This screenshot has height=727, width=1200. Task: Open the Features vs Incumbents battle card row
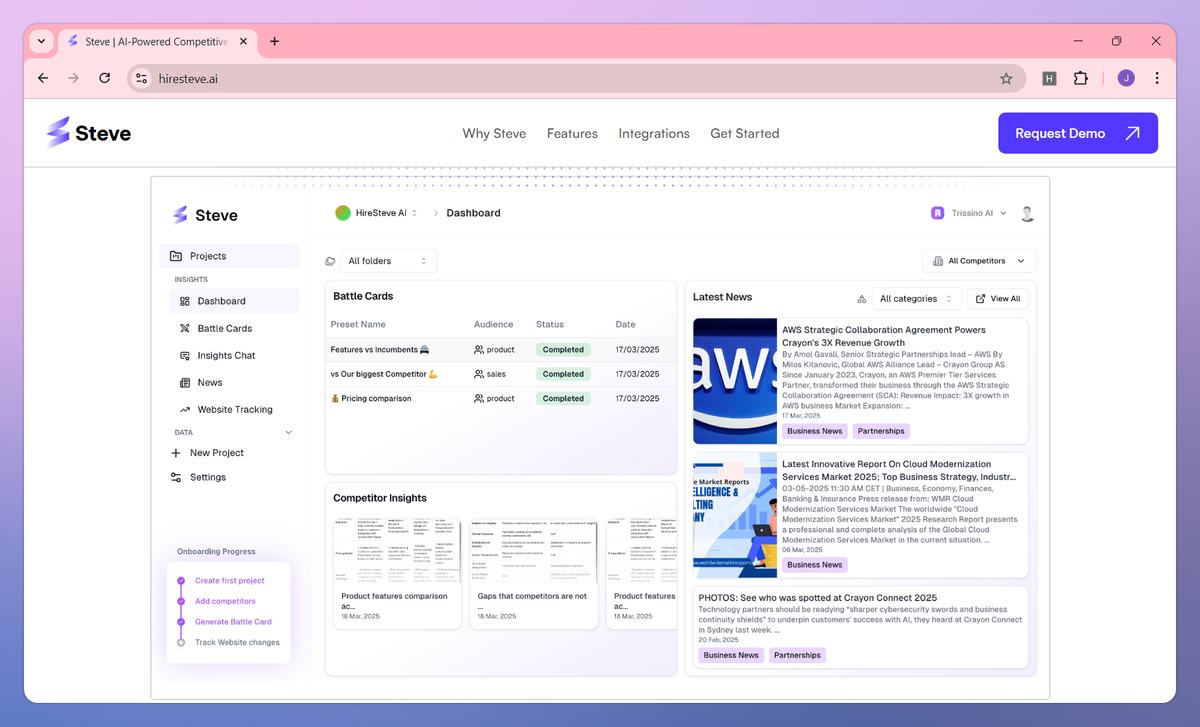point(501,350)
